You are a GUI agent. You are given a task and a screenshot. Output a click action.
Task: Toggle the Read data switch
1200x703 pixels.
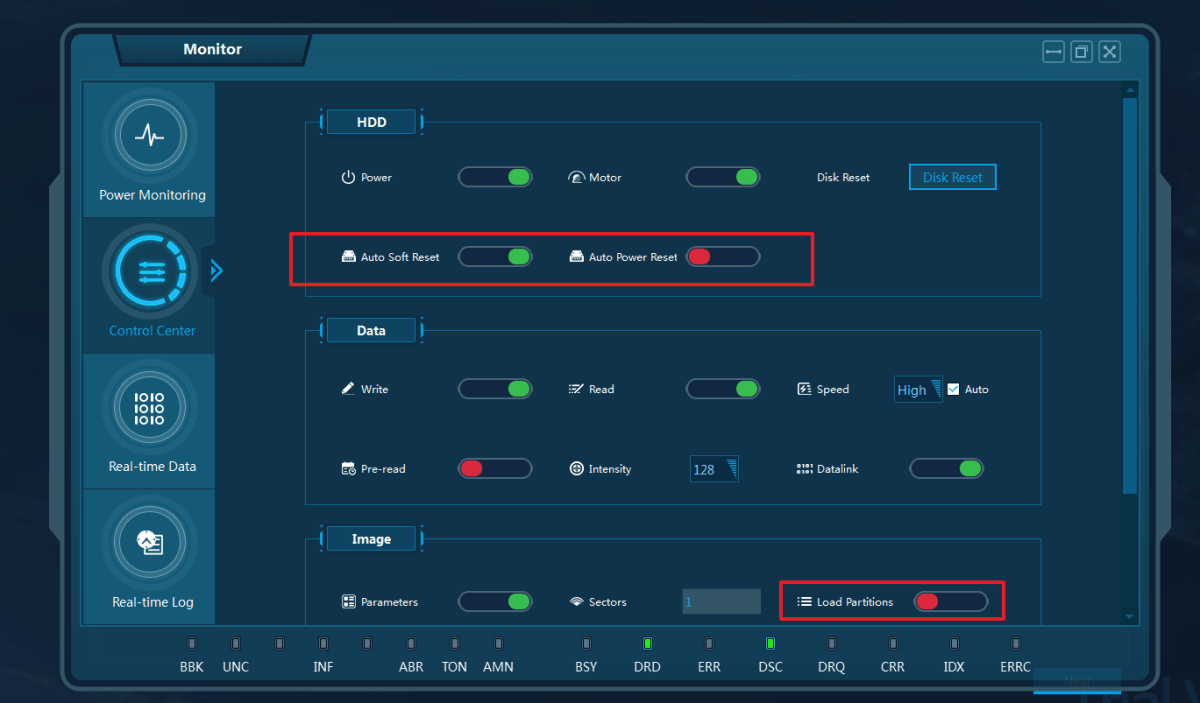coord(722,389)
